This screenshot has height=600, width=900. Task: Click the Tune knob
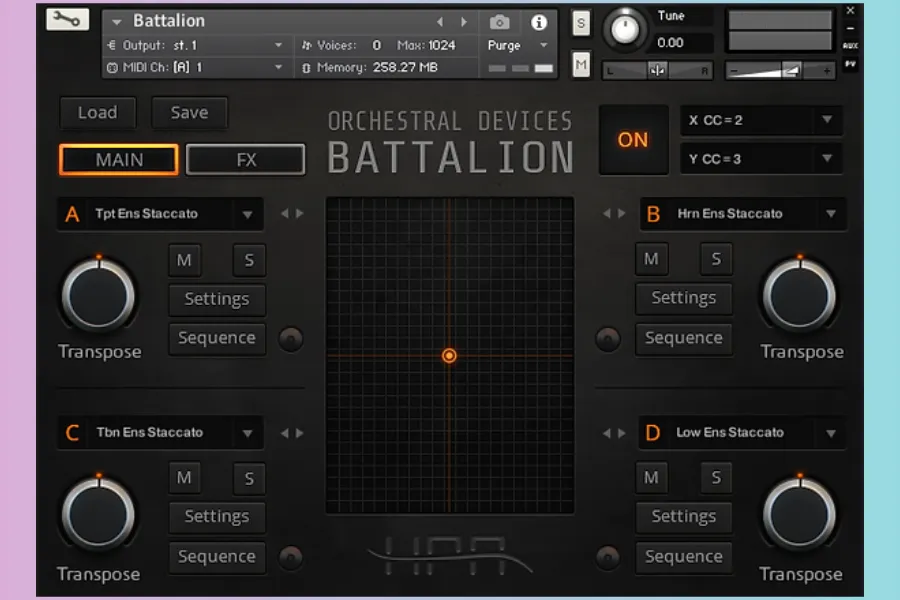pos(624,28)
